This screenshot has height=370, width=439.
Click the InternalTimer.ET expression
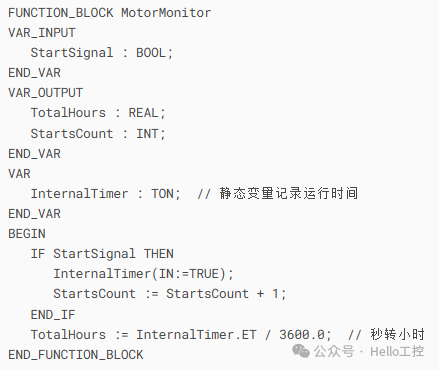[x=196, y=335]
